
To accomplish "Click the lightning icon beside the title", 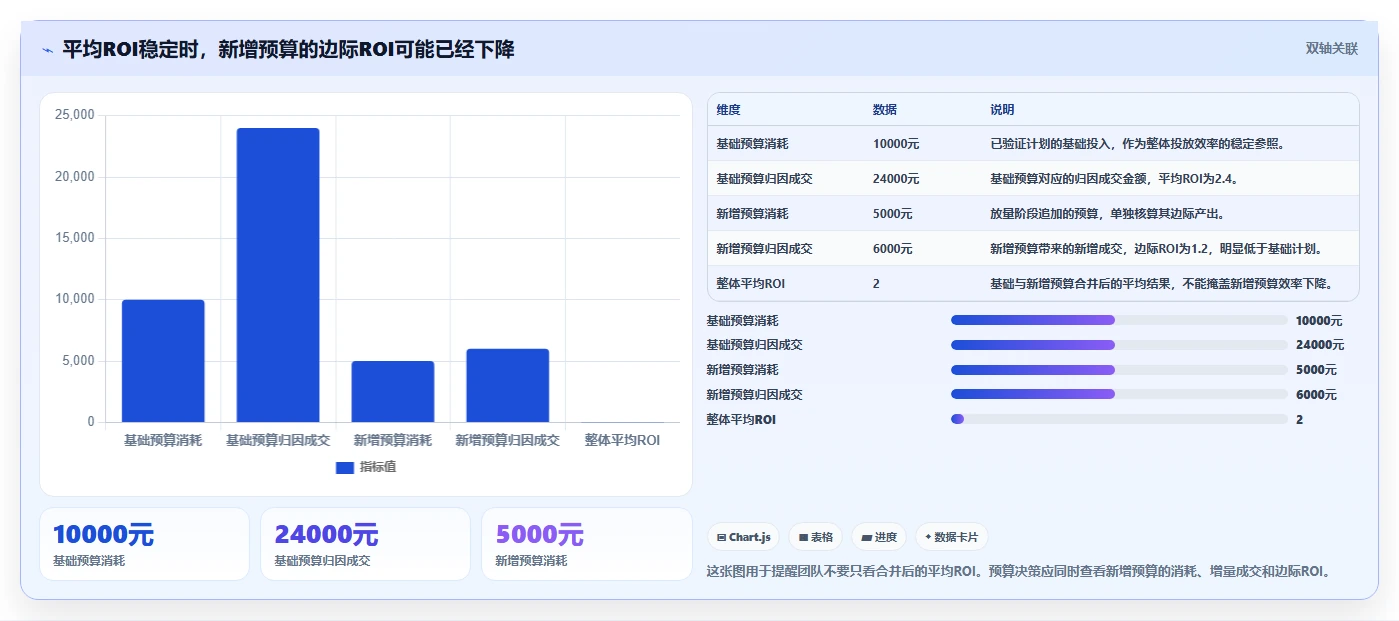I will click(47, 50).
